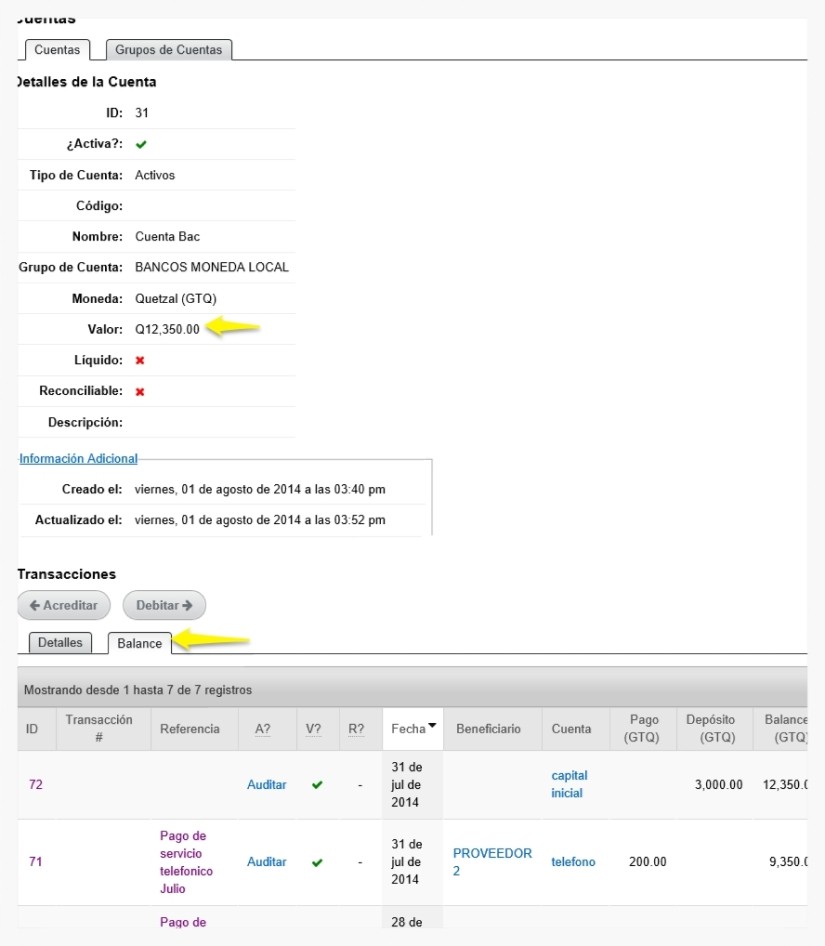Switch to Grupos de Cuentas tab

pyautogui.click(x=168, y=49)
